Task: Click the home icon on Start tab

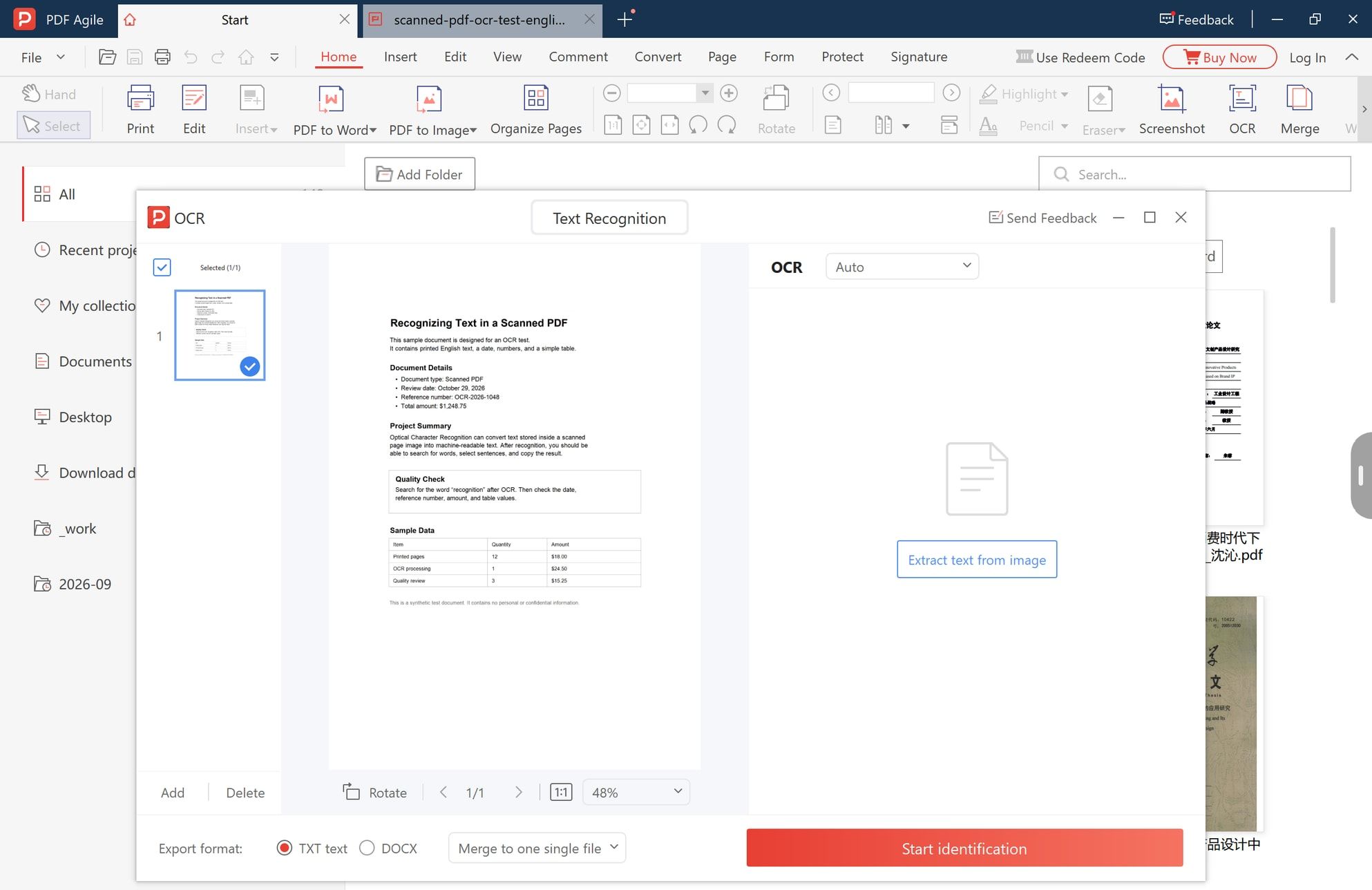Action: [130, 20]
